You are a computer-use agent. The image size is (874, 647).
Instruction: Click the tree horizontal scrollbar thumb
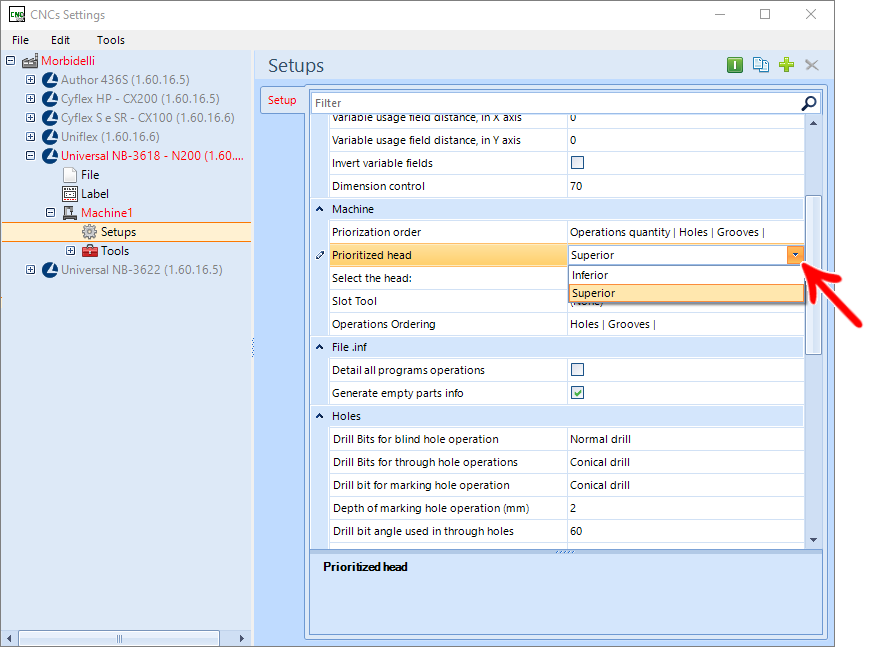pos(119,639)
